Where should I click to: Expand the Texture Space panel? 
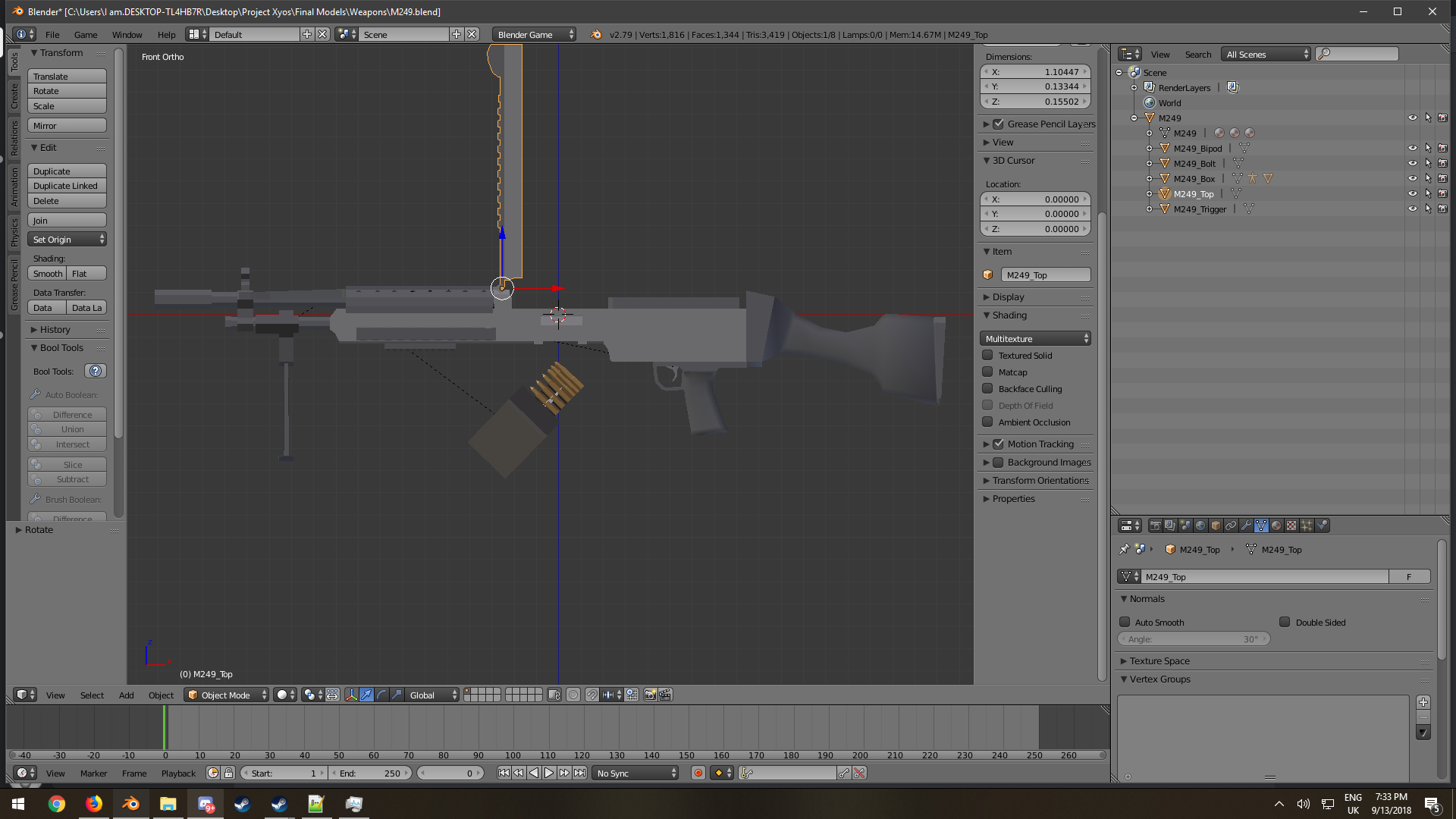coord(1159,661)
